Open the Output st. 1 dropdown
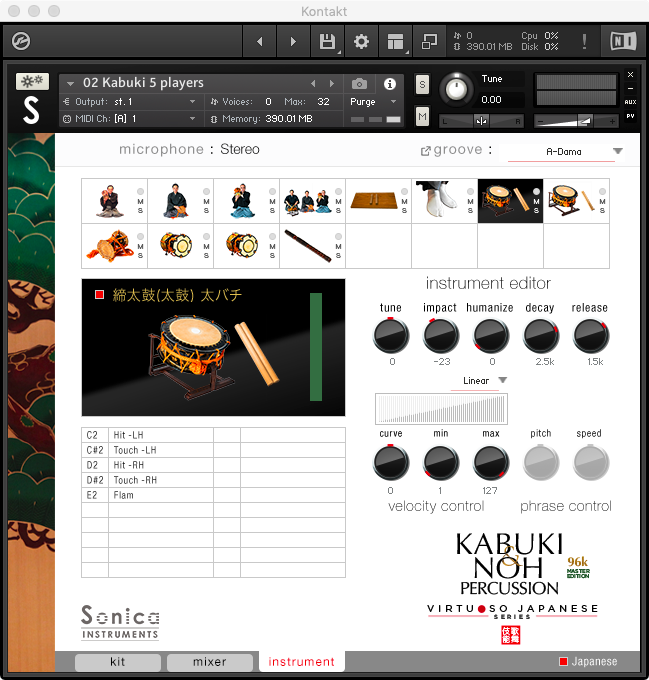The width and height of the screenshot is (649, 680). [x=129, y=102]
